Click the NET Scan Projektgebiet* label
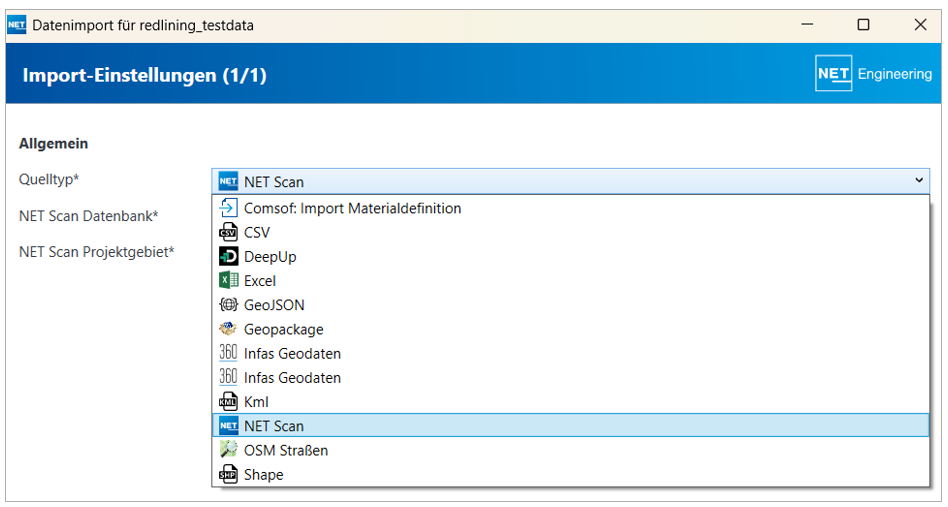This screenshot has width=948, height=507. [x=96, y=252]
